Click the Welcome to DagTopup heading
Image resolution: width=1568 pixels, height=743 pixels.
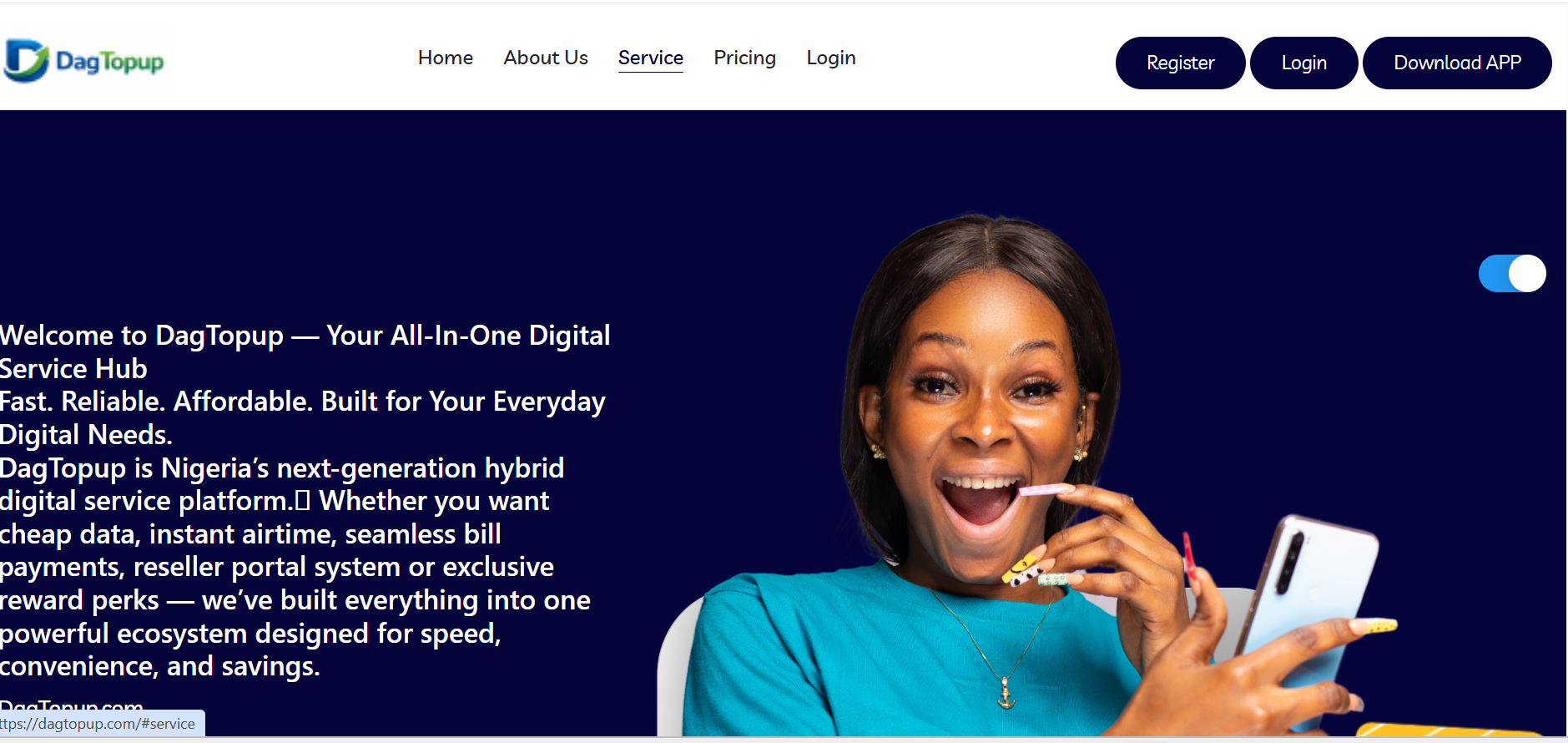point(305,351)
